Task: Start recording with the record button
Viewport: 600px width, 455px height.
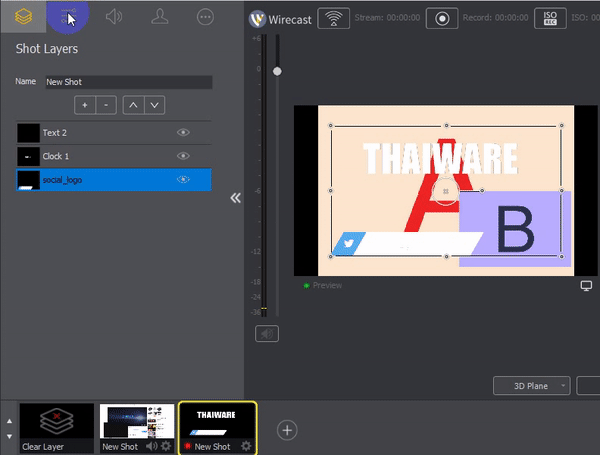Action: [x=442, y=18]
